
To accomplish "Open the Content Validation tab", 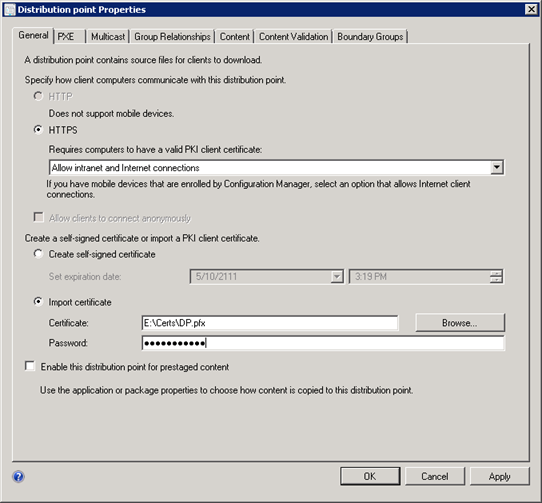I will tap(293, 37).
